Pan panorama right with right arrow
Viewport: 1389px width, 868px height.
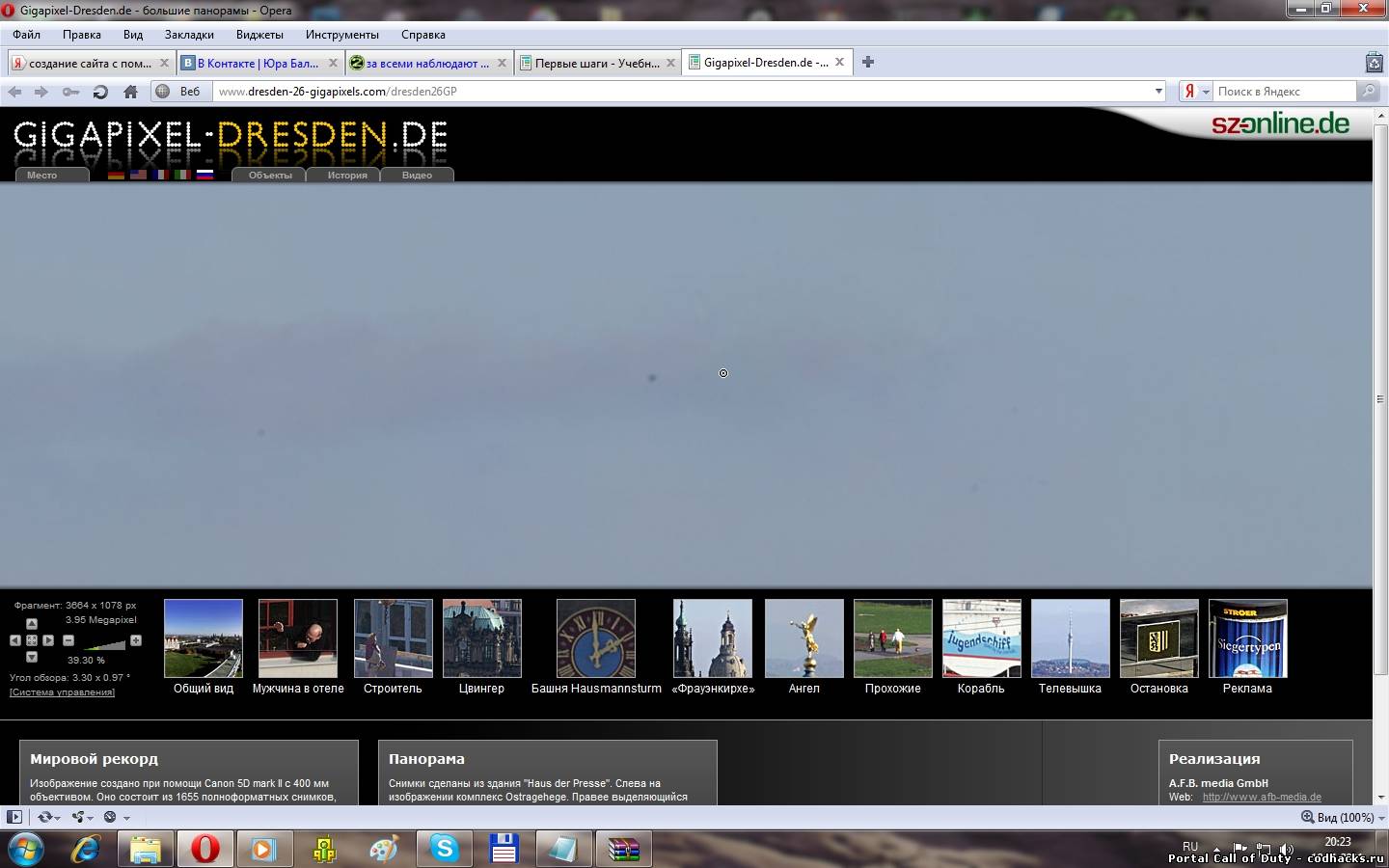tap(48, 640)
